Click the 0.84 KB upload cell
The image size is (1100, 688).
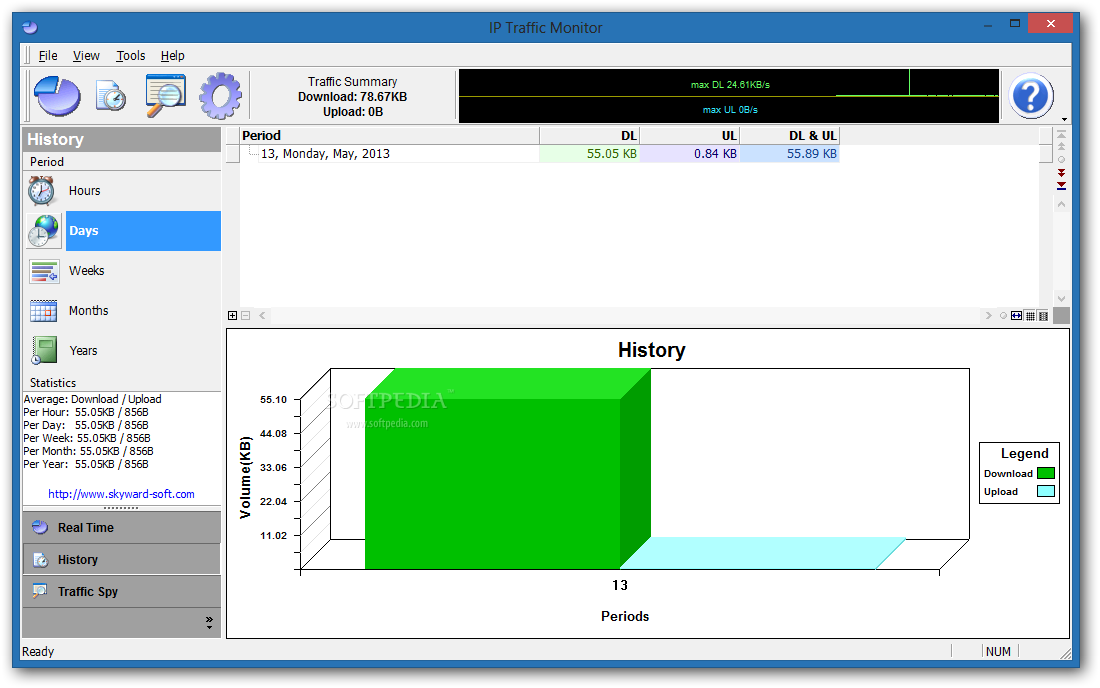click(x=690, y=154)
